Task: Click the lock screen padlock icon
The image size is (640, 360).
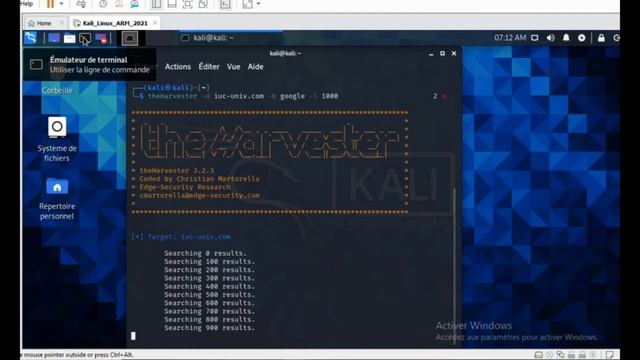Action: (601, 38)
